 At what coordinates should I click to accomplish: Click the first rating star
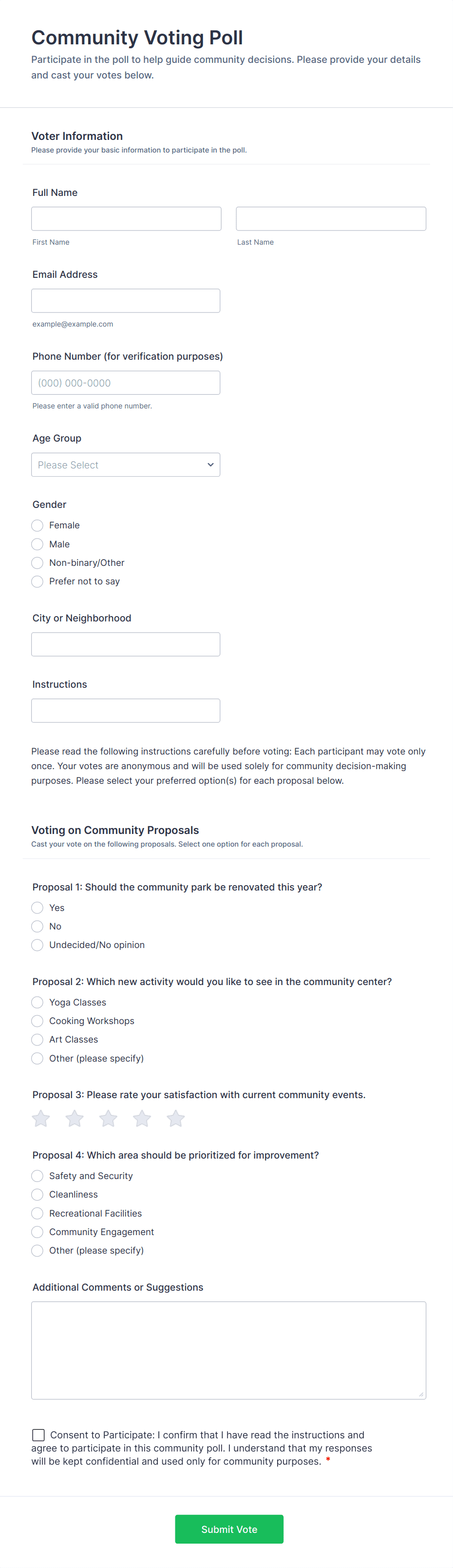tap(41, 1118)
